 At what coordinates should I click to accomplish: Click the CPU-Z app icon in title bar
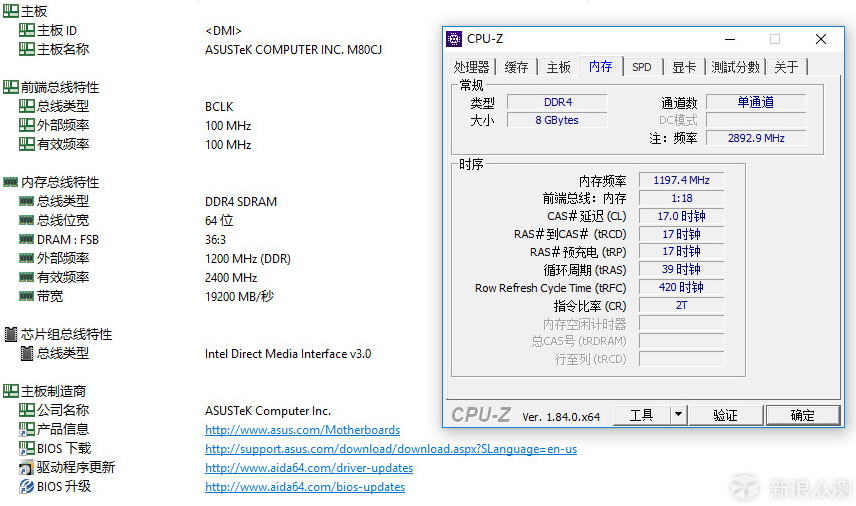pyautogui.click(x=454, y=39)
